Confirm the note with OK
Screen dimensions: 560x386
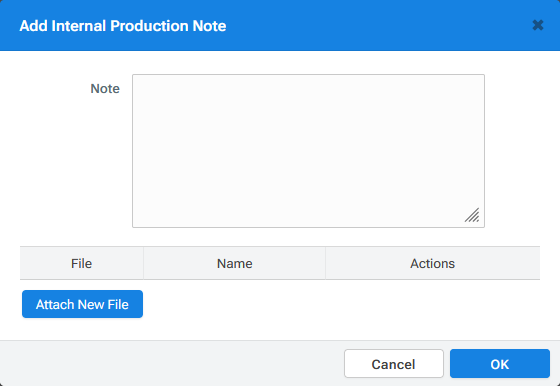pyautogui.click(x=500, y=364)
